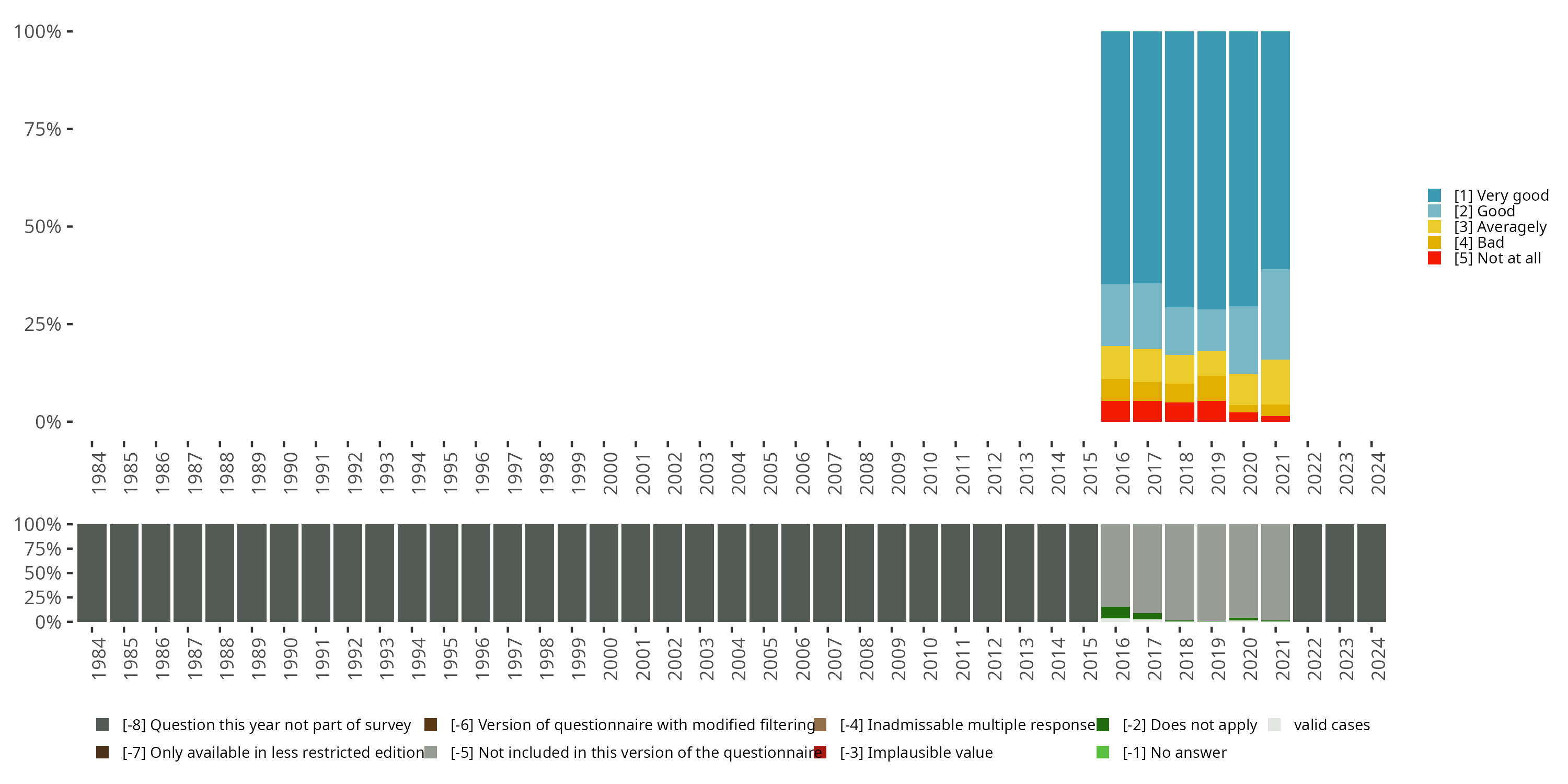The height and width of the screenshot is (784, 1568).
Task: Click the Bad legend swatch
Action: tap(1434, 243)
